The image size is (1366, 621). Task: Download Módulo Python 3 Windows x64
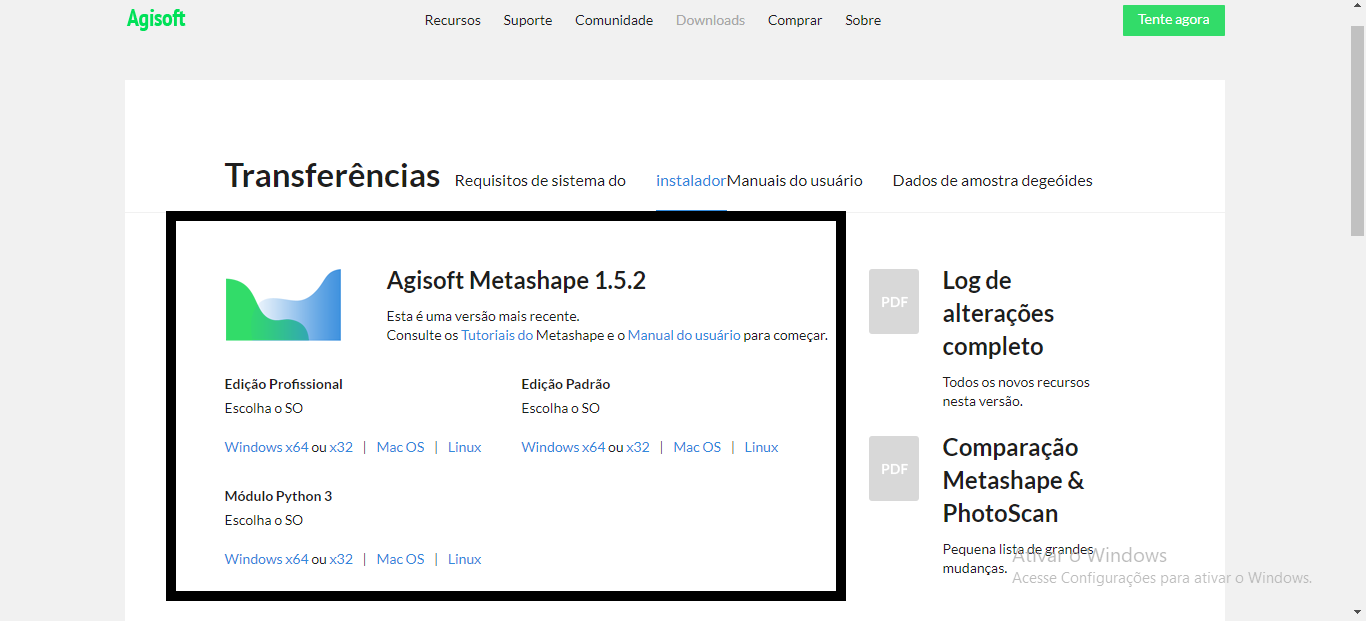(x=266, y=559)
